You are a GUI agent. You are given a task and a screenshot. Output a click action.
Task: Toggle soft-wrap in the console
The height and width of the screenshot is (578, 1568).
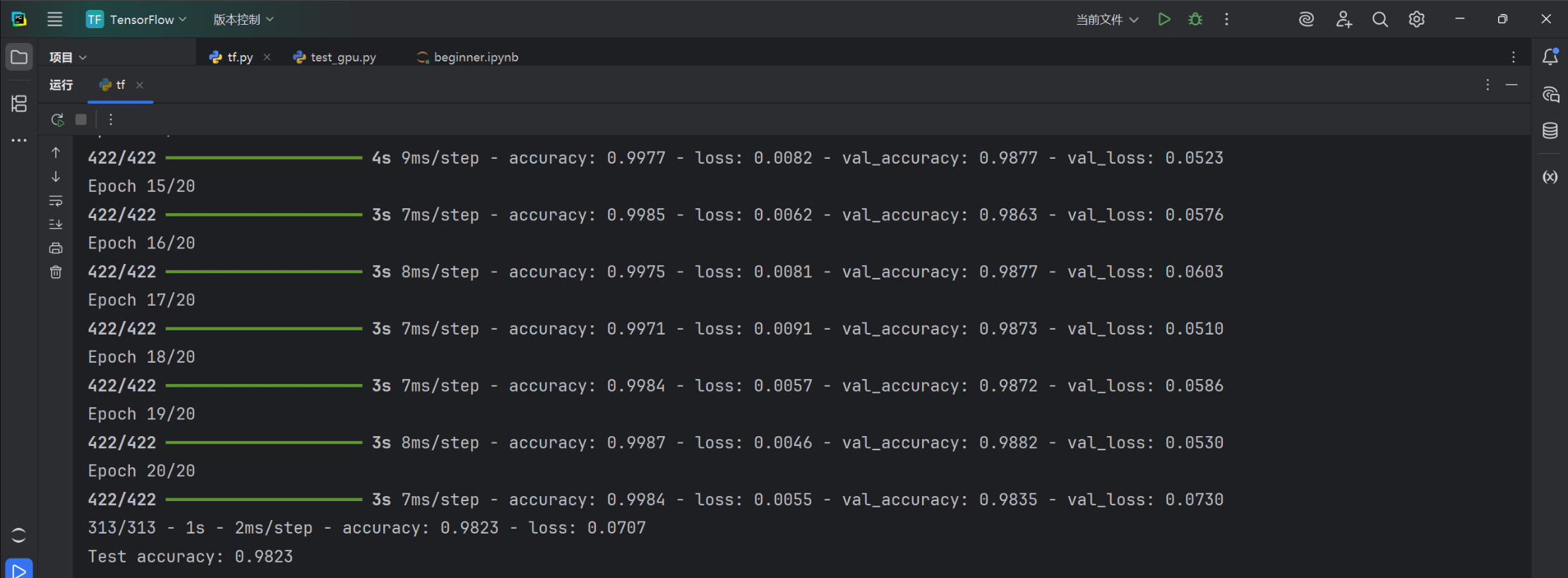[x=56, y=201]
